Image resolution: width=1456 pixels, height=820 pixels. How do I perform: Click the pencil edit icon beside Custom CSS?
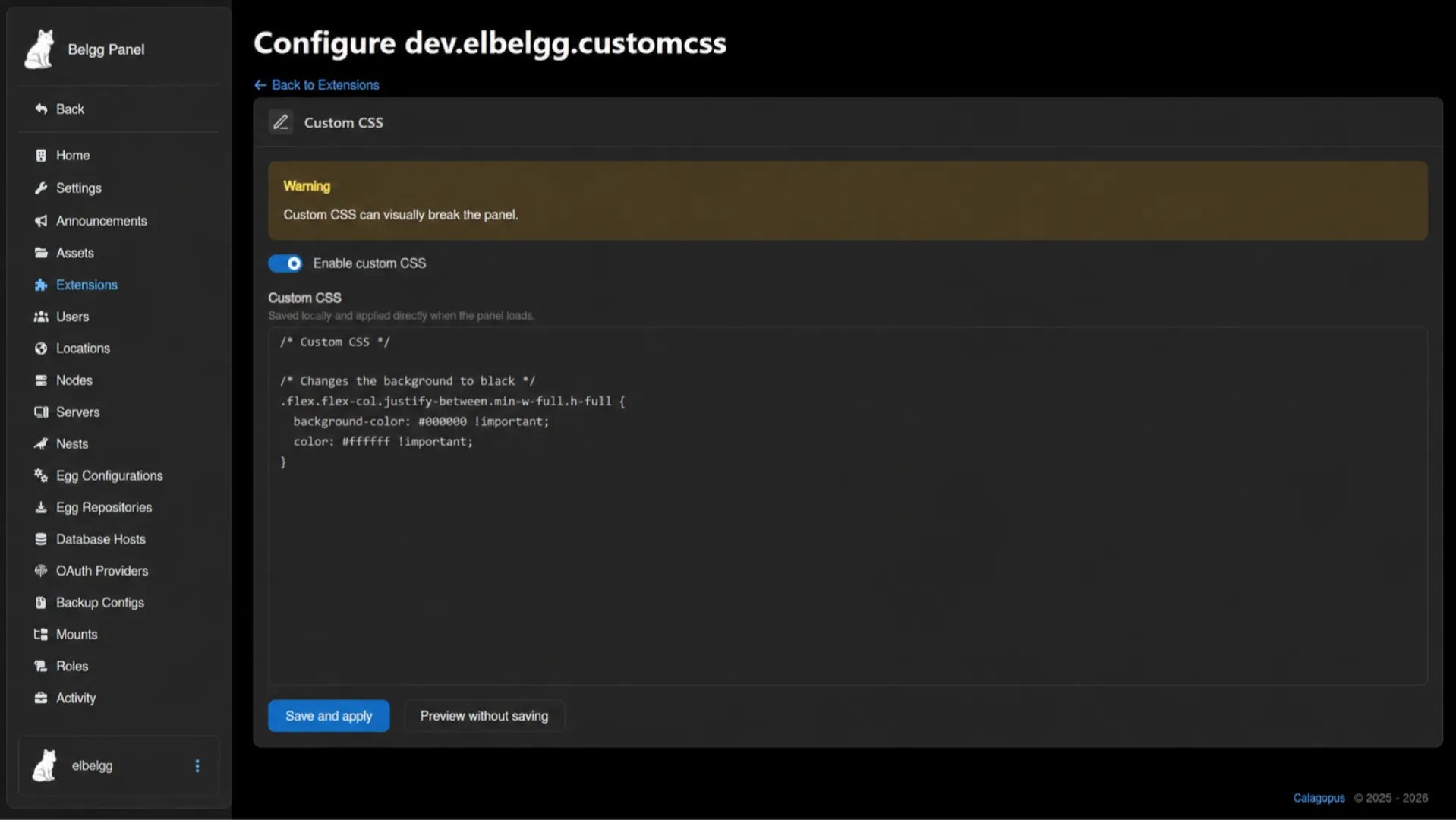click(281, 122)
